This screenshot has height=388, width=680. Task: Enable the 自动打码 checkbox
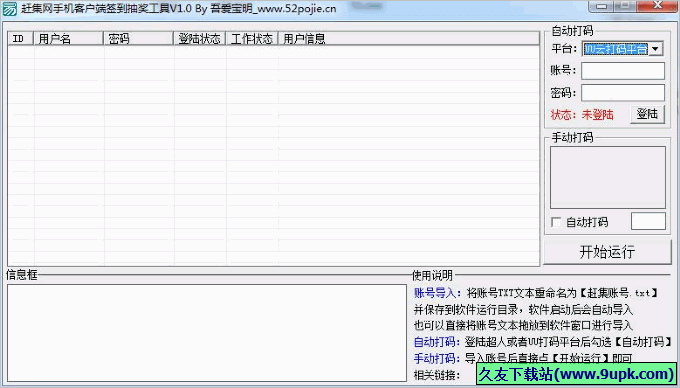[x=556, y=222]
